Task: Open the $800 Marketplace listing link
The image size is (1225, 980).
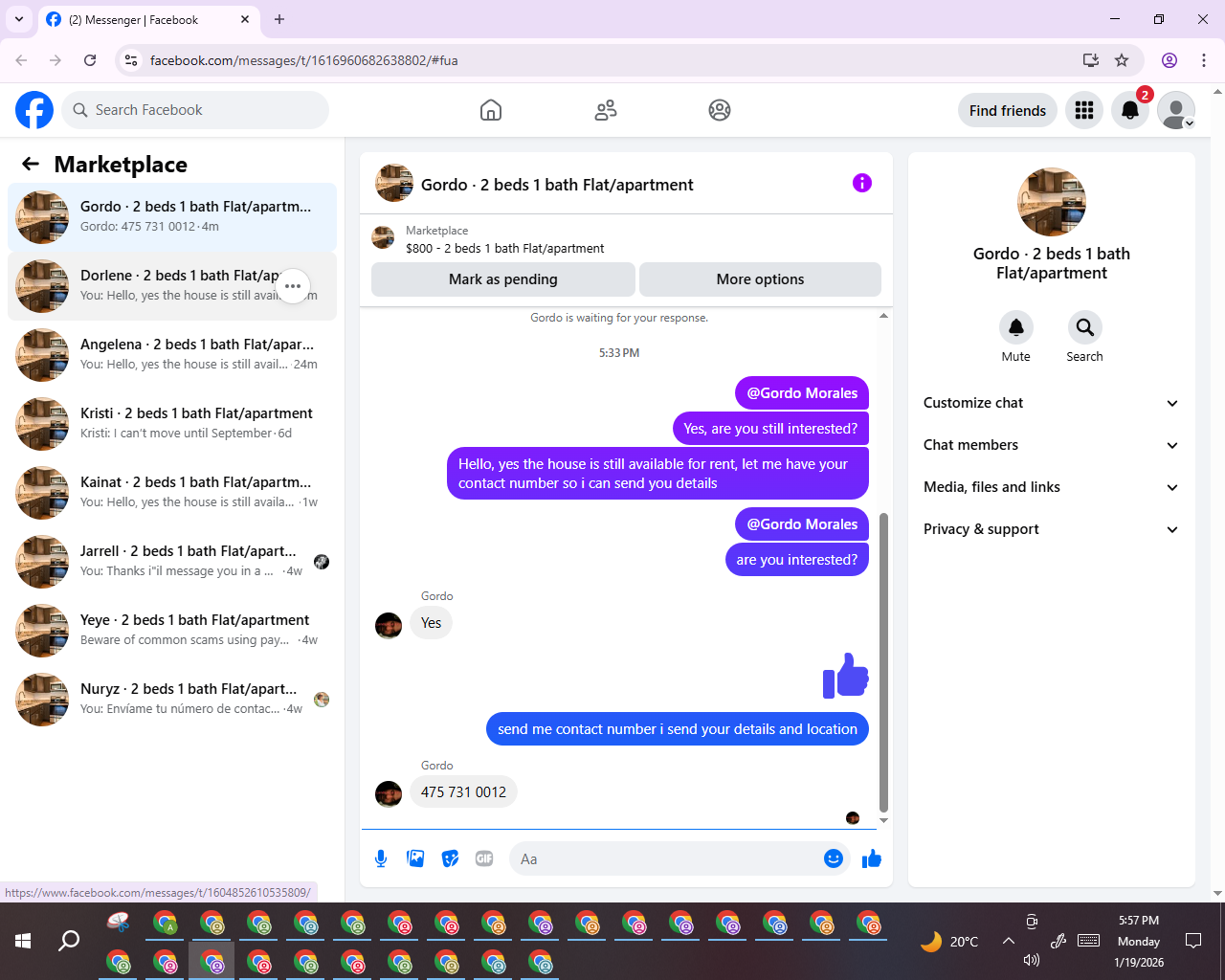Action: [504, 248]
